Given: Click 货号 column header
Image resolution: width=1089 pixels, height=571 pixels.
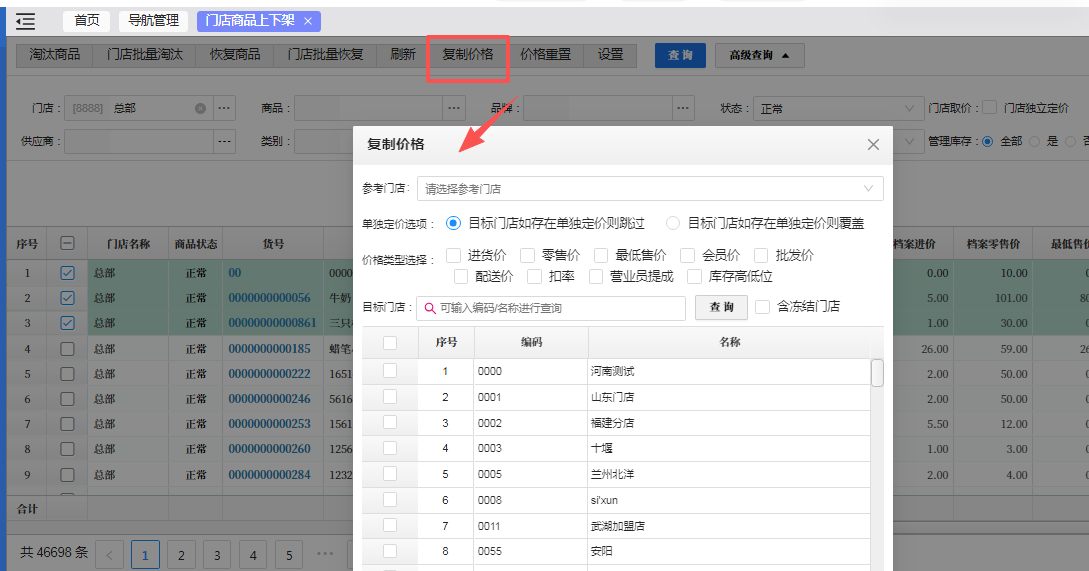Looking at the screenshot, I should [273, 244].
